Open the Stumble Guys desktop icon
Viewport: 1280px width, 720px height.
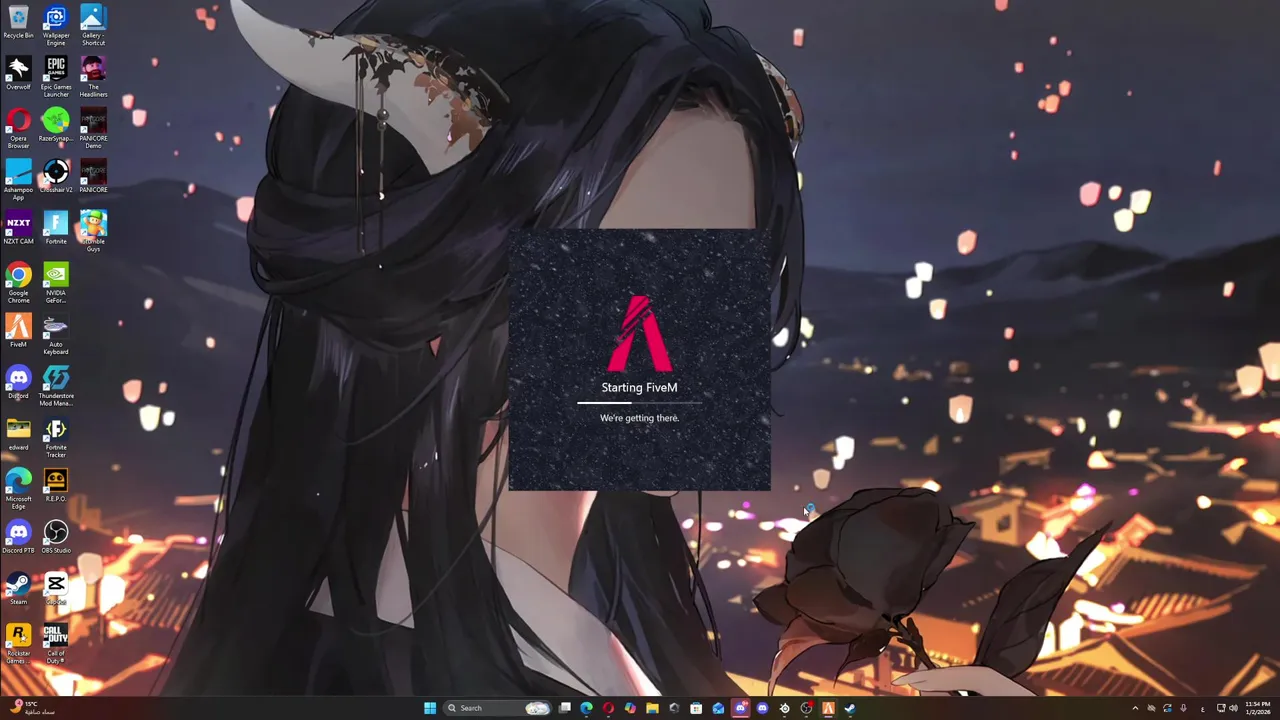[x=93, y=232]
